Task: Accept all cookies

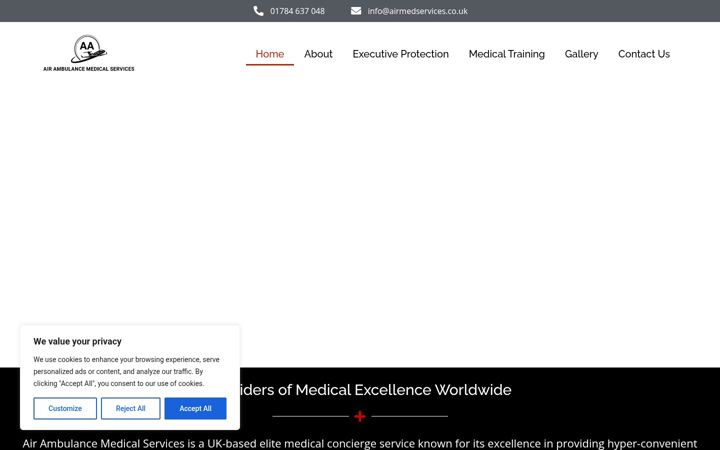Action: click(x=195, y=408)
